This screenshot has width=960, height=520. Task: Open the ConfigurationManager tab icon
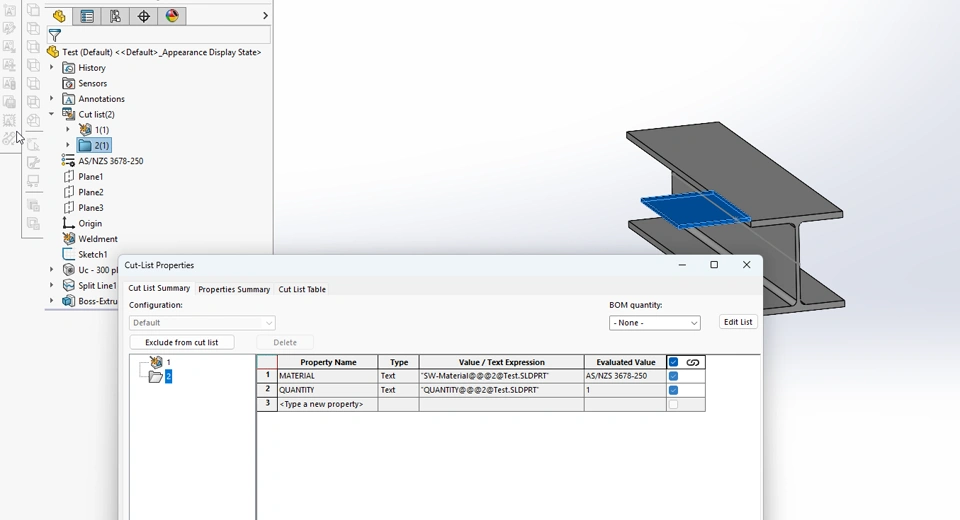(x=115, y=16)
